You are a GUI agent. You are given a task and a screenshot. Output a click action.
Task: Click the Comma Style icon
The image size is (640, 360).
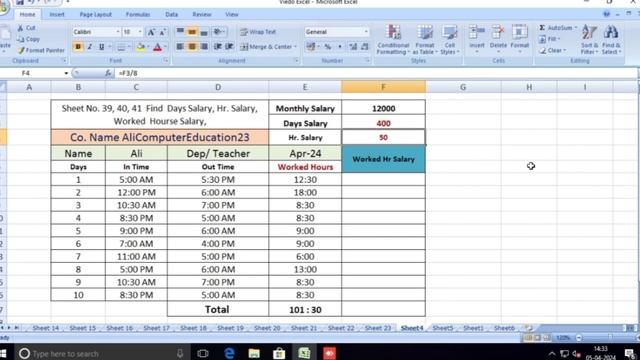coord(340,47)
